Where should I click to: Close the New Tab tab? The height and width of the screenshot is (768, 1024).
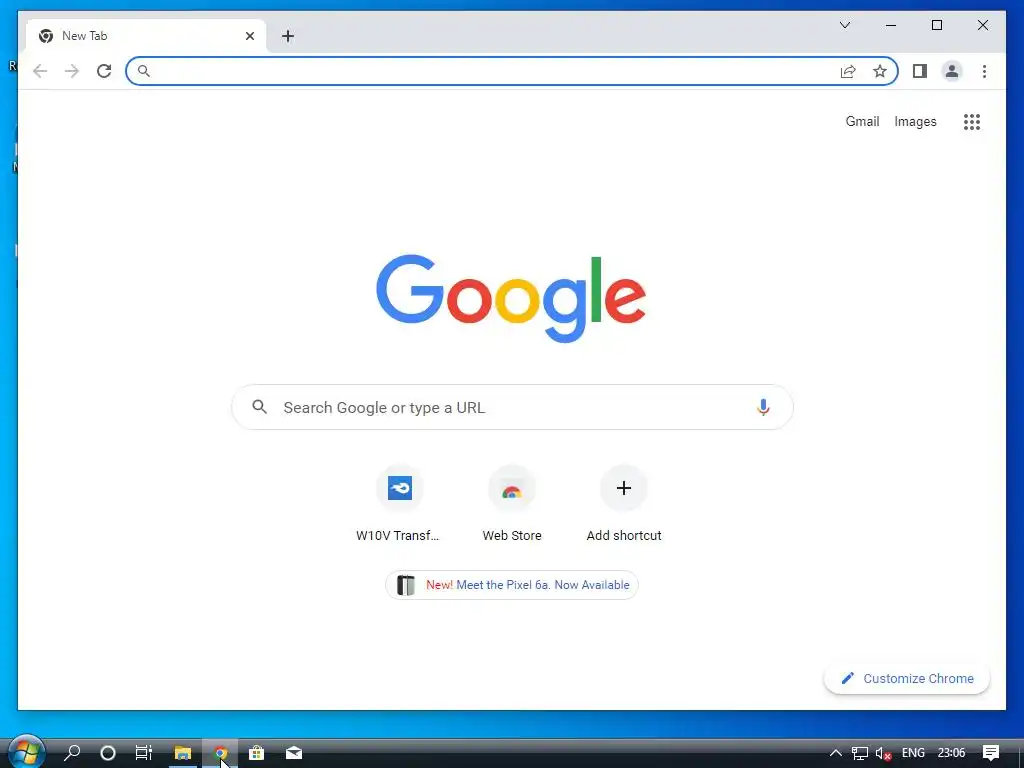pos(249,36)
